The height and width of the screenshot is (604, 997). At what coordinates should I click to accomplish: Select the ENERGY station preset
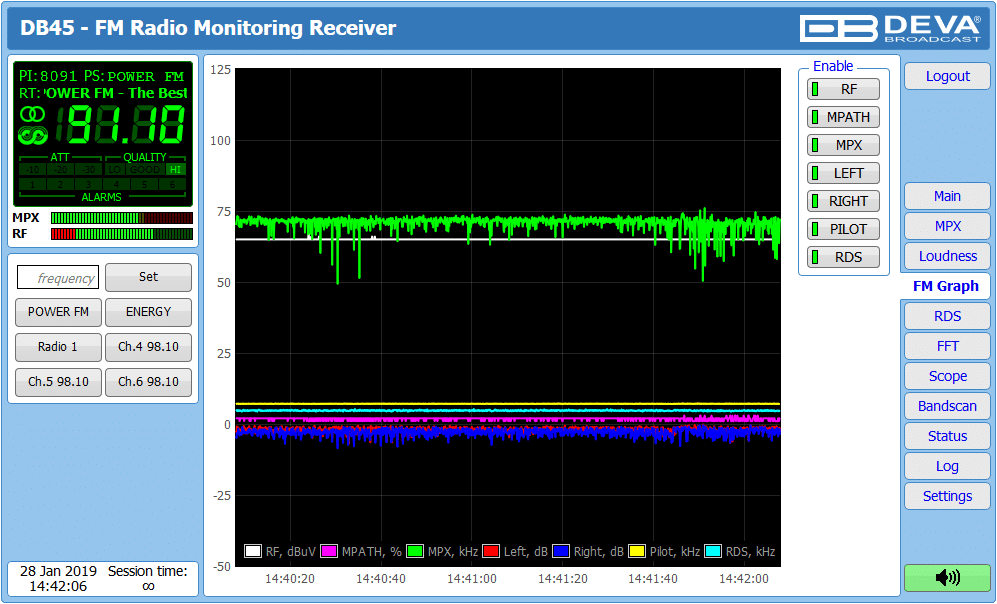(148, 312)
